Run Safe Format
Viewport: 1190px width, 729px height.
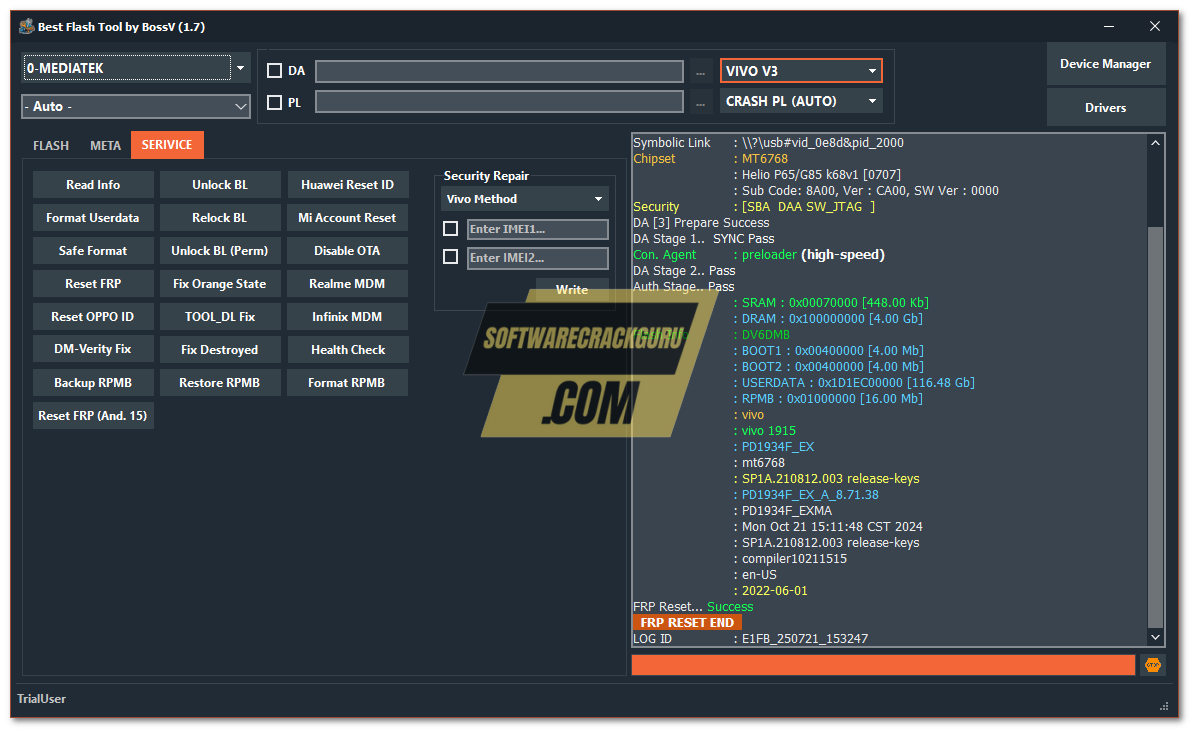pyautogui.click(x=93, y=250)
